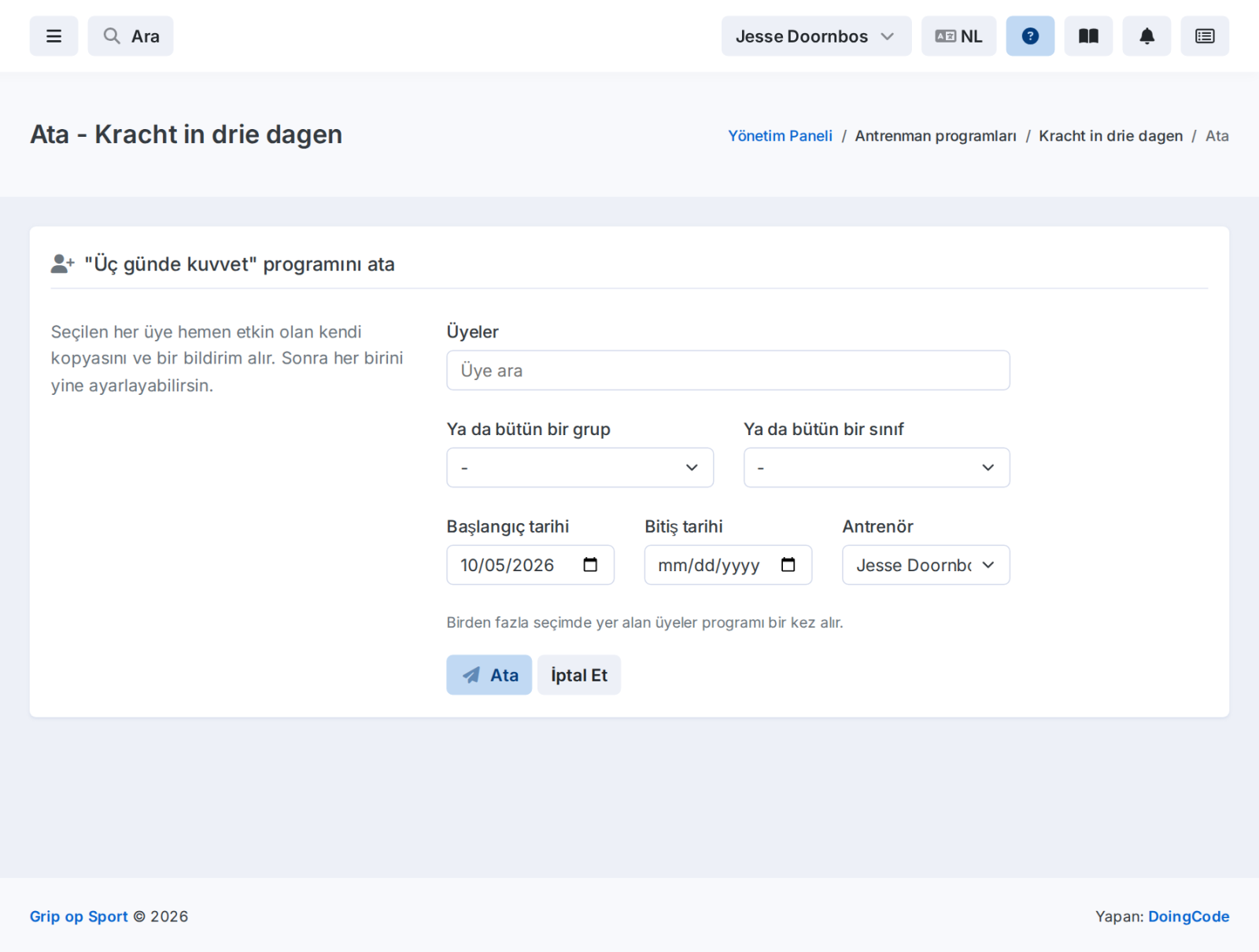Go to Yönetim Paneli breadcrumb
This screenshot has height=952, width=1259.
pos(780,136)
